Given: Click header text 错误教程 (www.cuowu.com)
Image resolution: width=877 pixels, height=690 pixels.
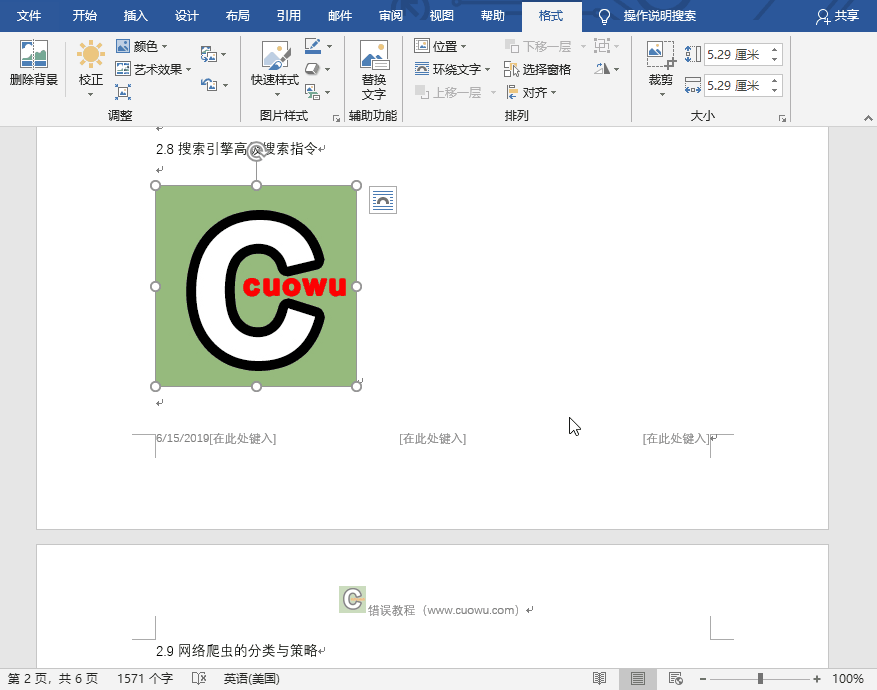Looking at the screenshot, I should 444,610.
